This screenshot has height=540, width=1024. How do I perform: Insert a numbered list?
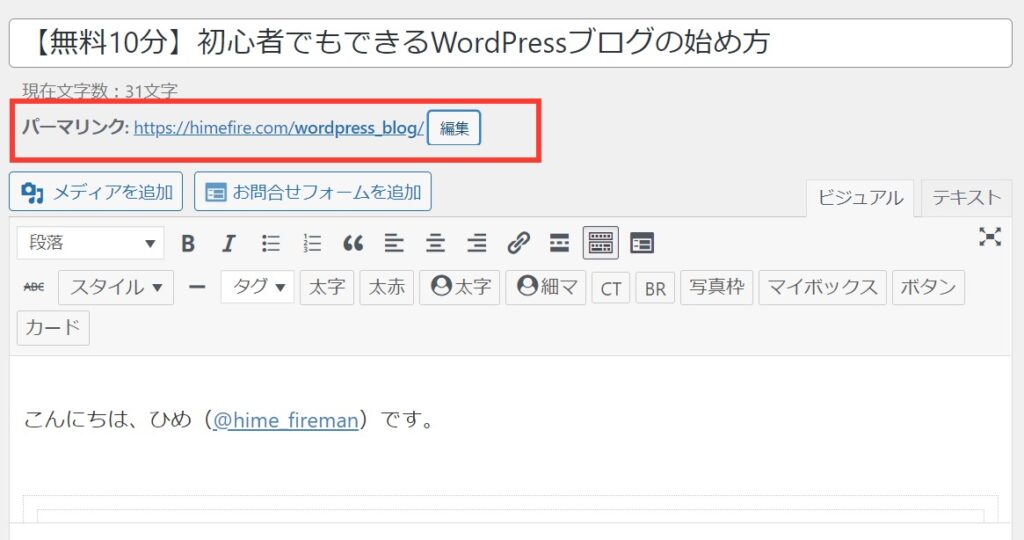pyautogui.click(x=312, y=244)
